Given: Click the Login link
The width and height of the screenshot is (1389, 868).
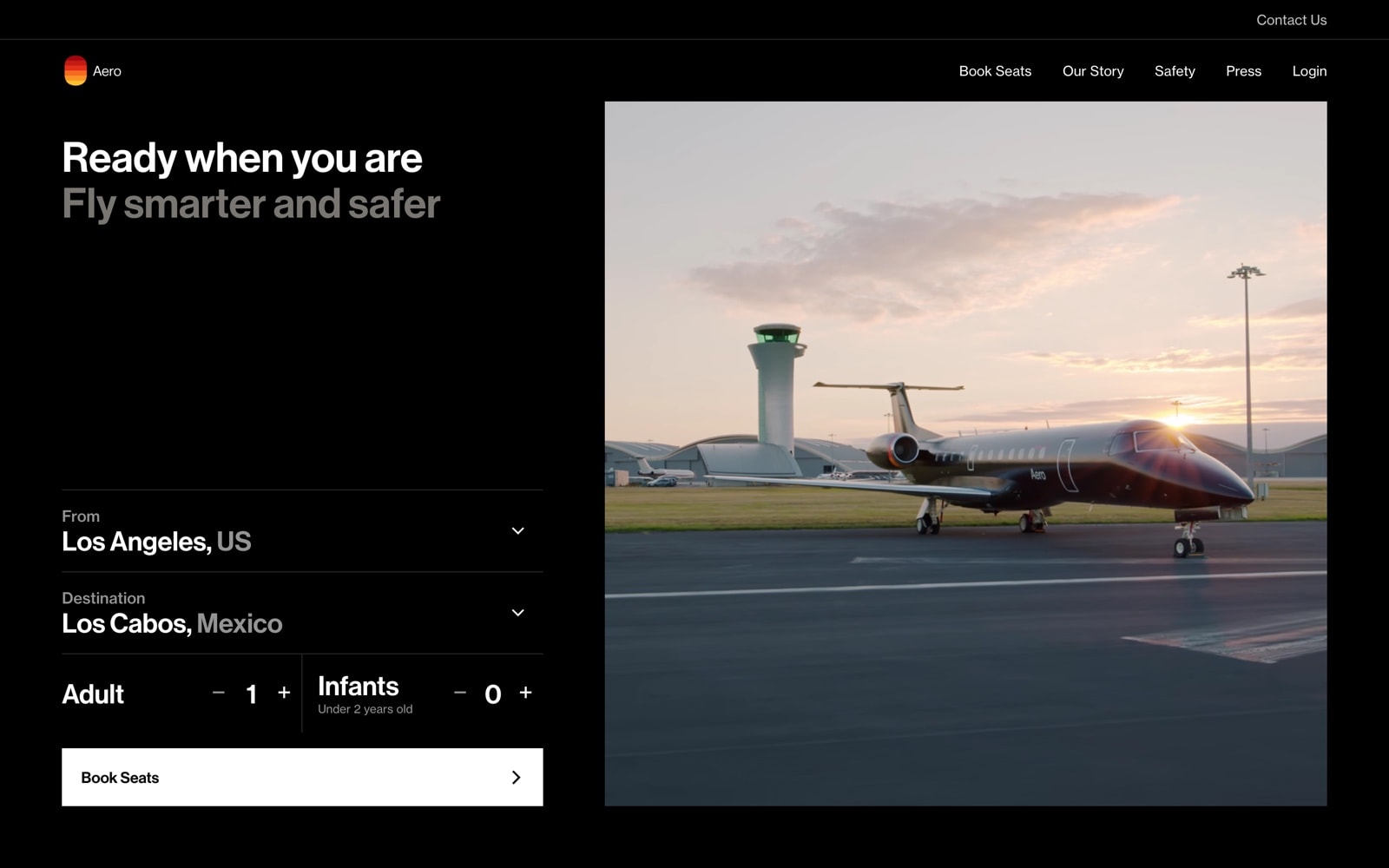Looking at the screenshot, I should [1309, 71].
